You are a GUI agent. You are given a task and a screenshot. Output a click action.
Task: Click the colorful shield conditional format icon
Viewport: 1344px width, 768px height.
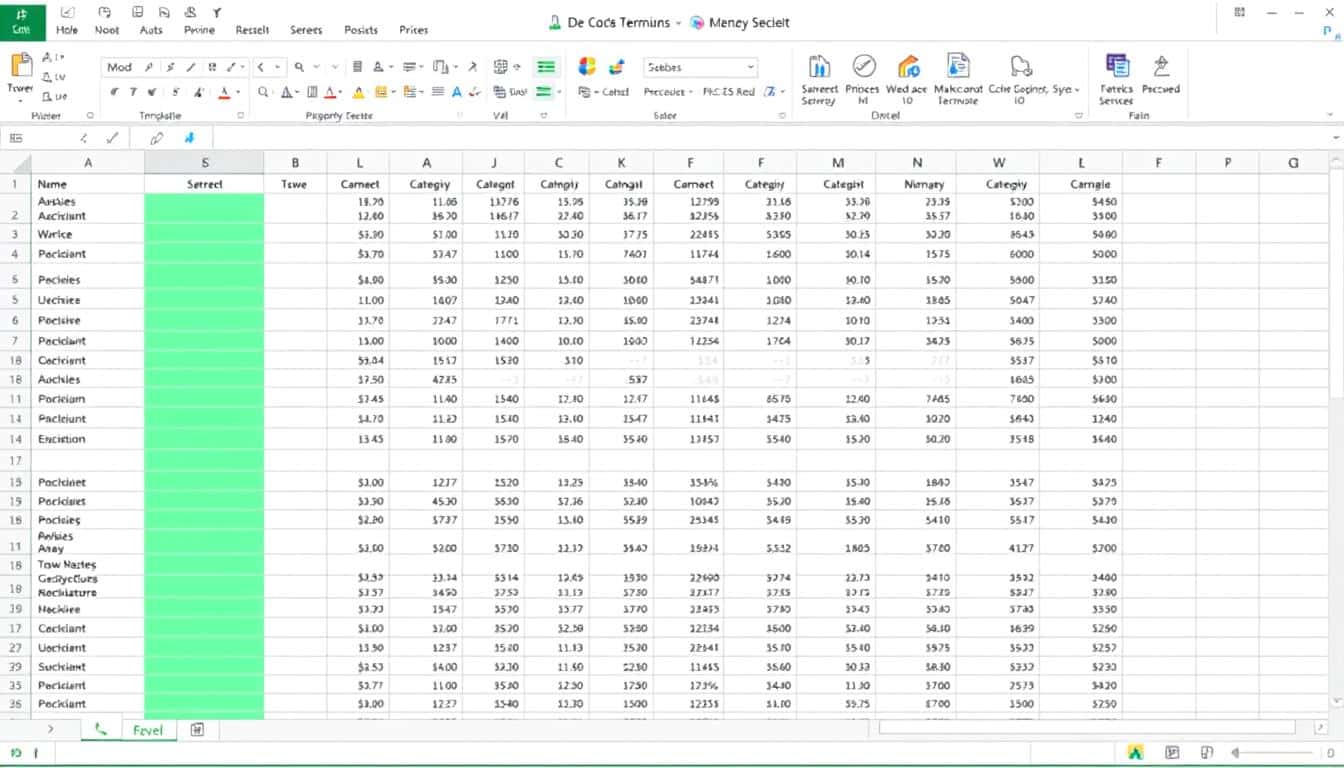[x=587, y=67]
